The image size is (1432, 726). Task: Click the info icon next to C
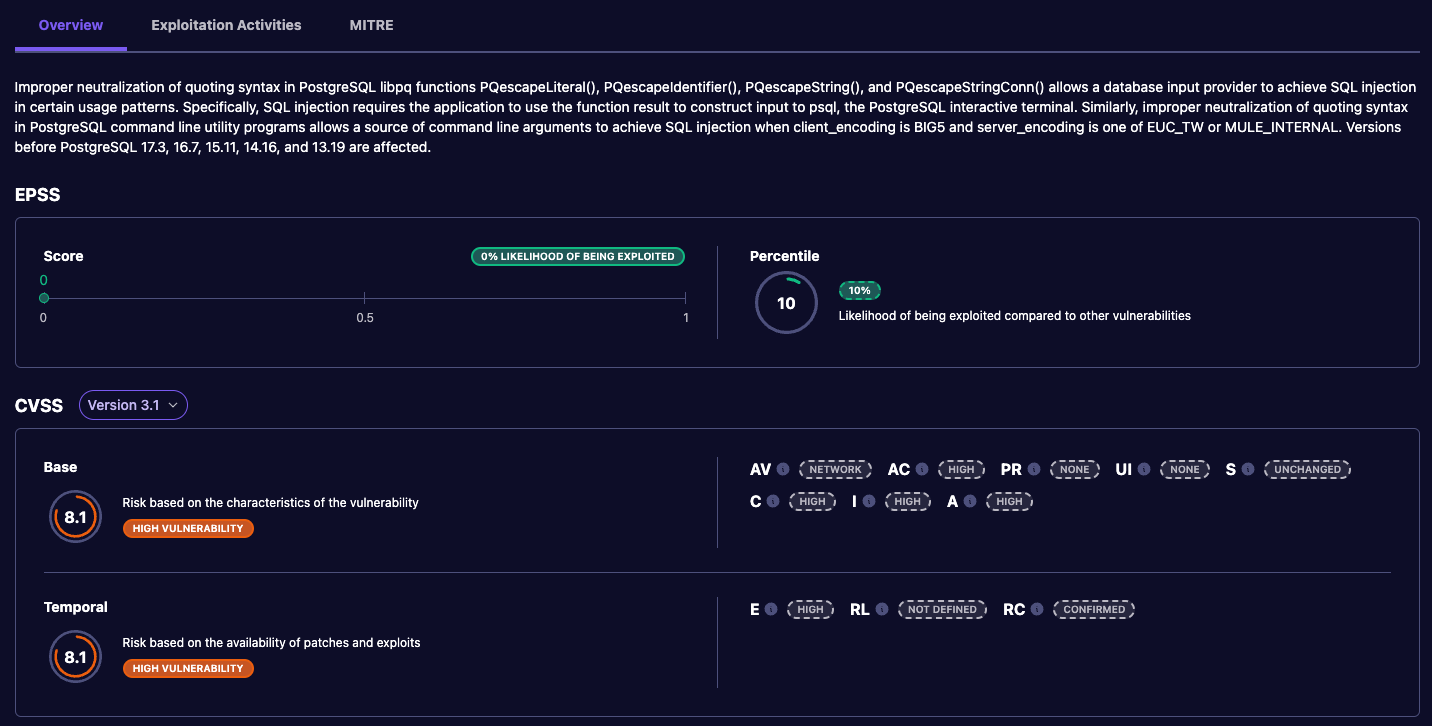(773, 501)
